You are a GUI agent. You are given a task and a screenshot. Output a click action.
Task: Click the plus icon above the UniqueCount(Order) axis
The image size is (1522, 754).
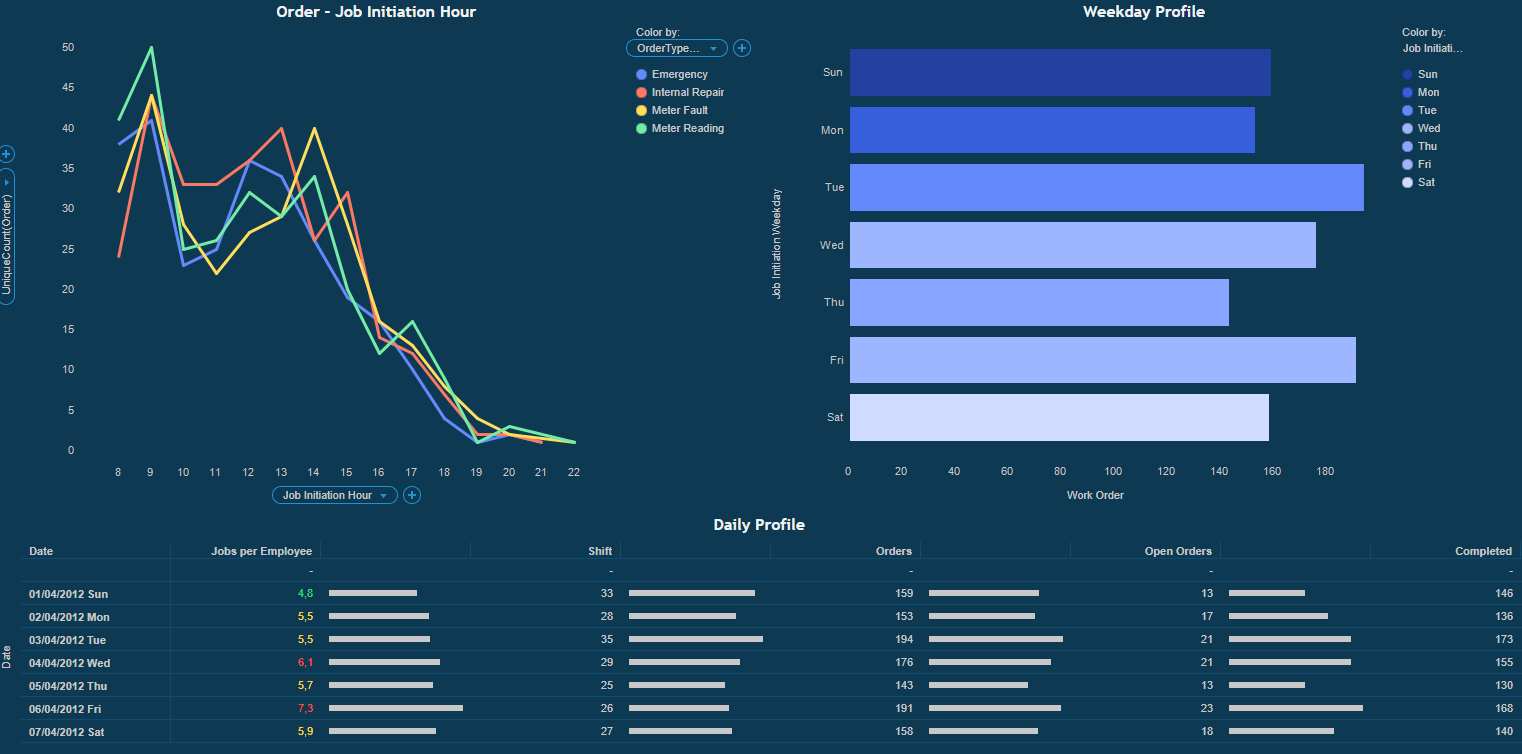[x=6, y=154]
